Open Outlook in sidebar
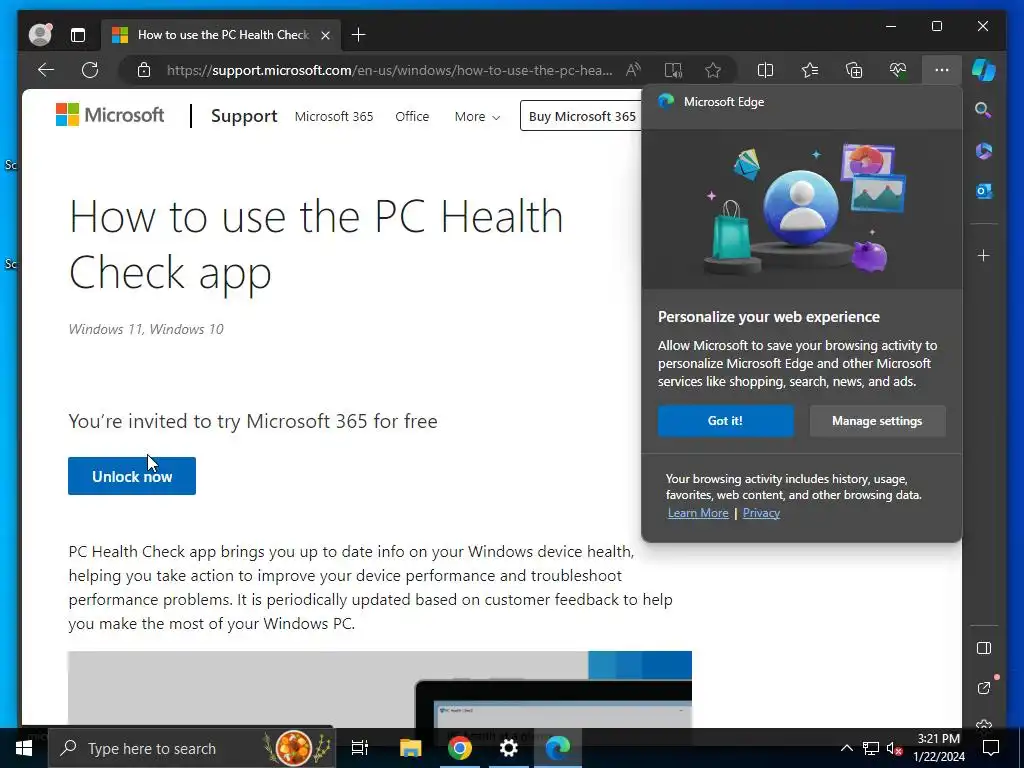Viewport: 1024px width, 768px height. pyautogui.click(x=984, y=191)
